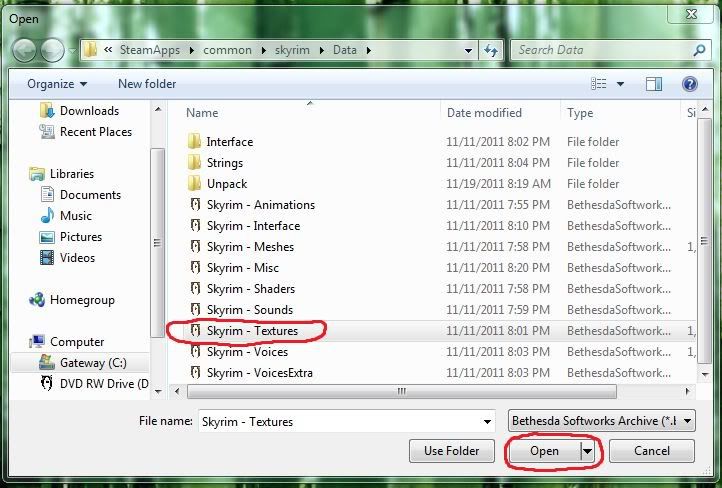This screenshot has width=722, height=488.
Task: Expand the arrow after skyrim in path
Action: click(321, 50)
